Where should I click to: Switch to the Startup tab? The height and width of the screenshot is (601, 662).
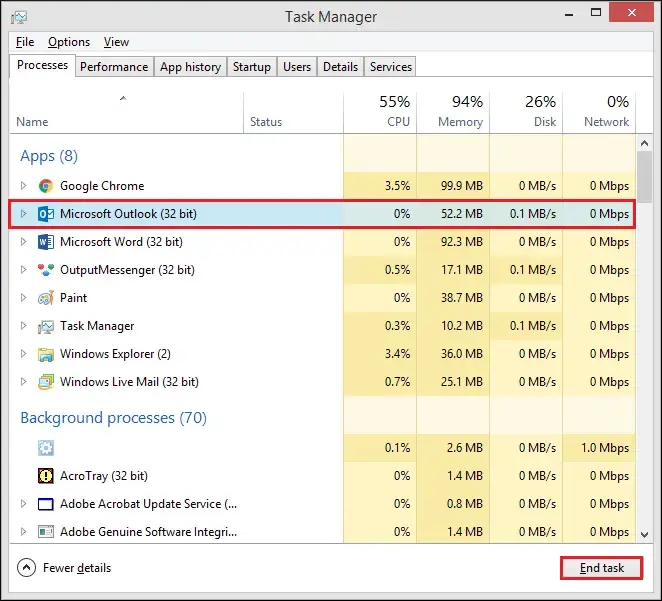point(252,67)
